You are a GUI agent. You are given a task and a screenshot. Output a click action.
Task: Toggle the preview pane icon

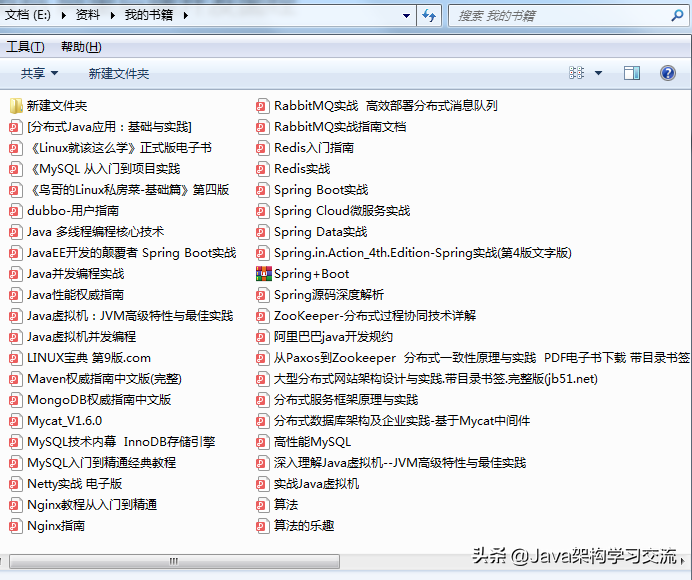pos(632,73)
